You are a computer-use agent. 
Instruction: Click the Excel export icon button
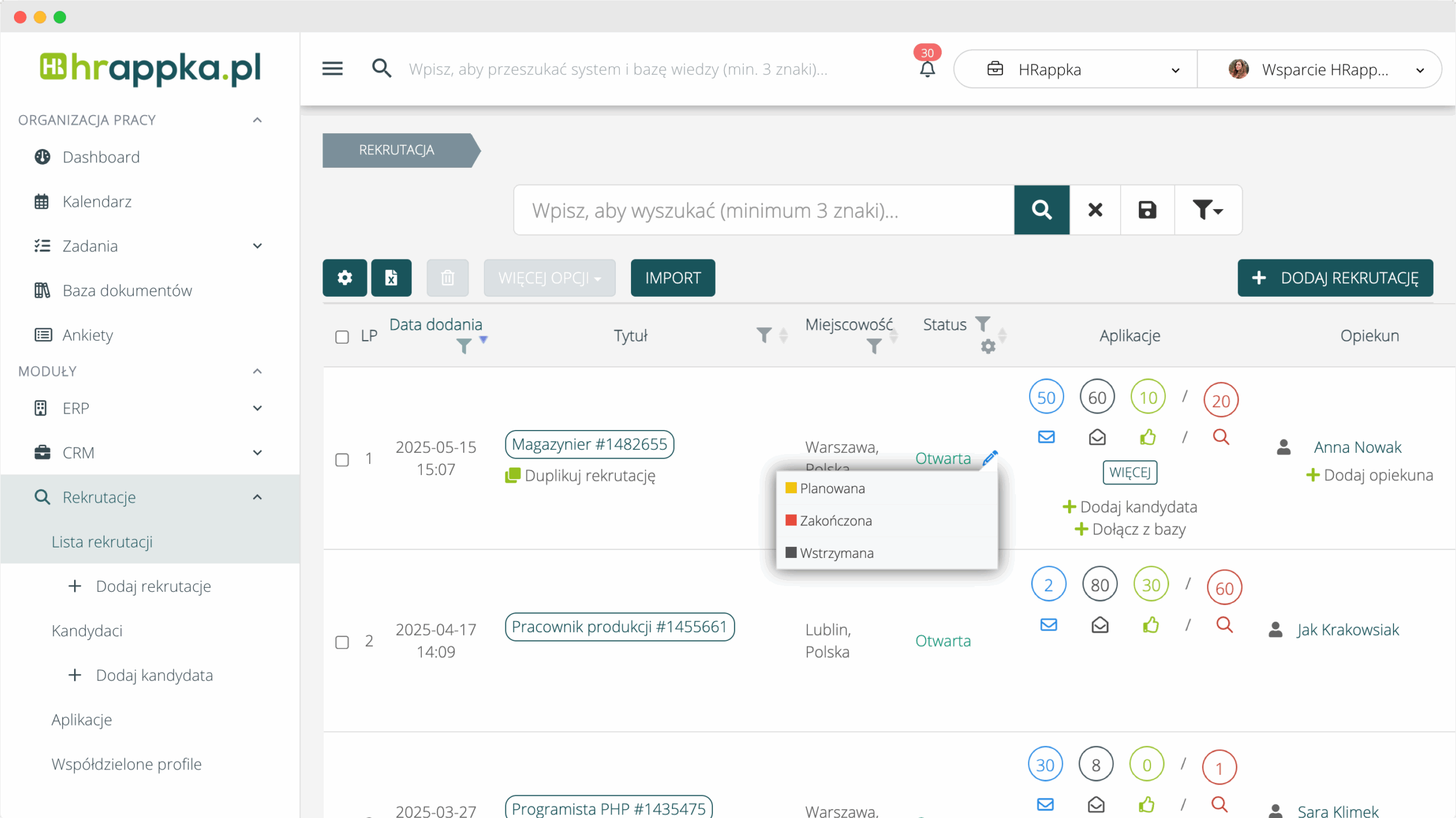point(391,278)
